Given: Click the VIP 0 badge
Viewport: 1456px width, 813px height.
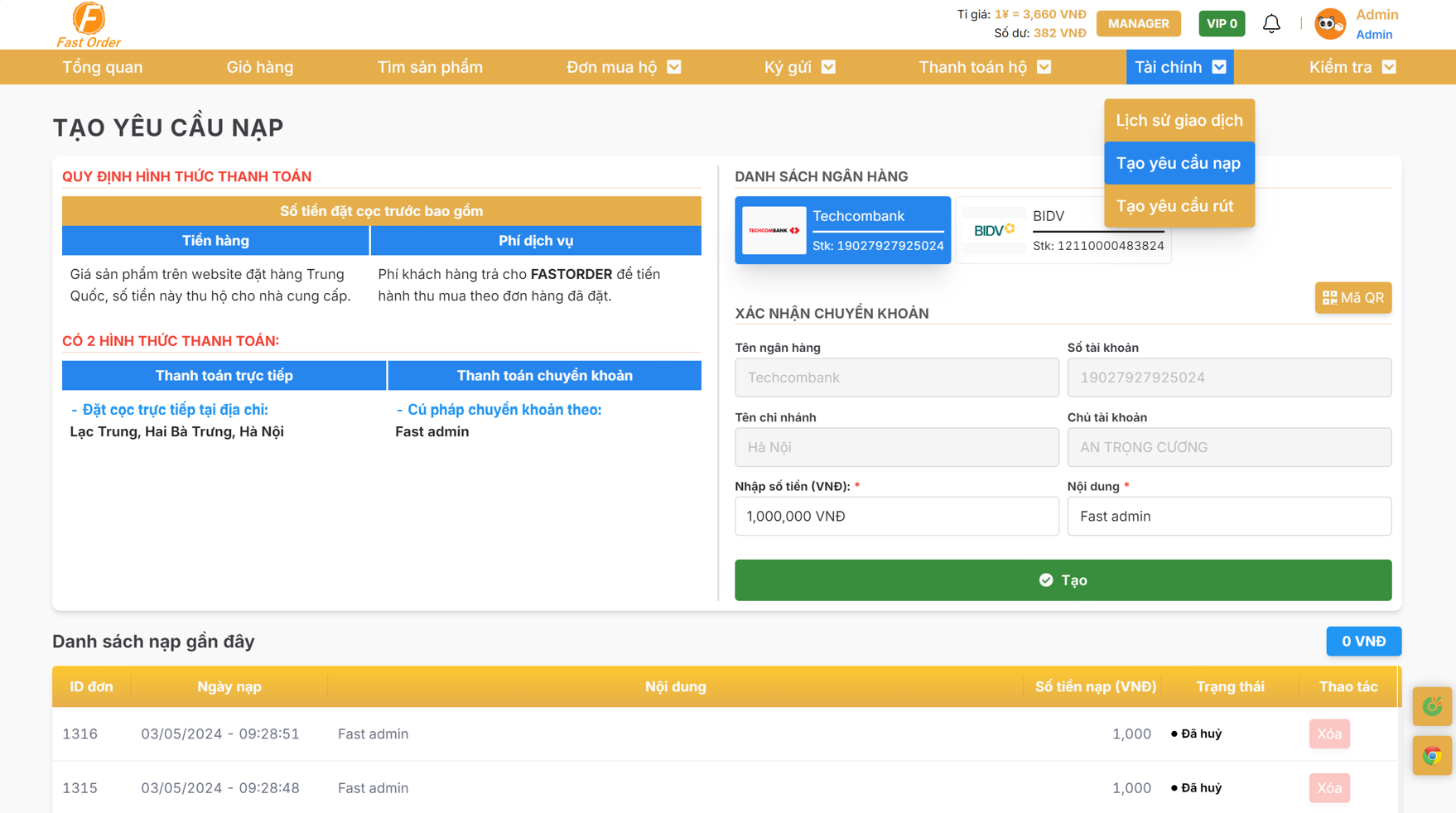Looking at the screenshot, I should (1221, 24).
